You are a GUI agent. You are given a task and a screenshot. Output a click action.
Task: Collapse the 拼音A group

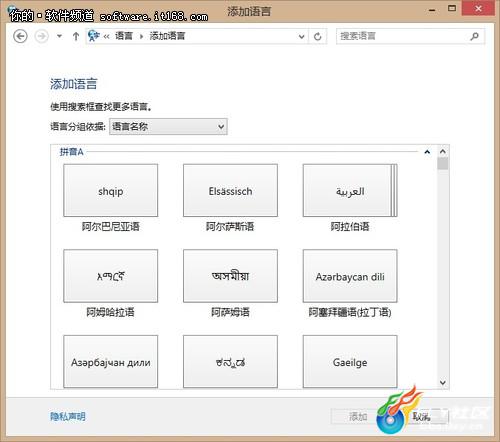click(427, 152)
